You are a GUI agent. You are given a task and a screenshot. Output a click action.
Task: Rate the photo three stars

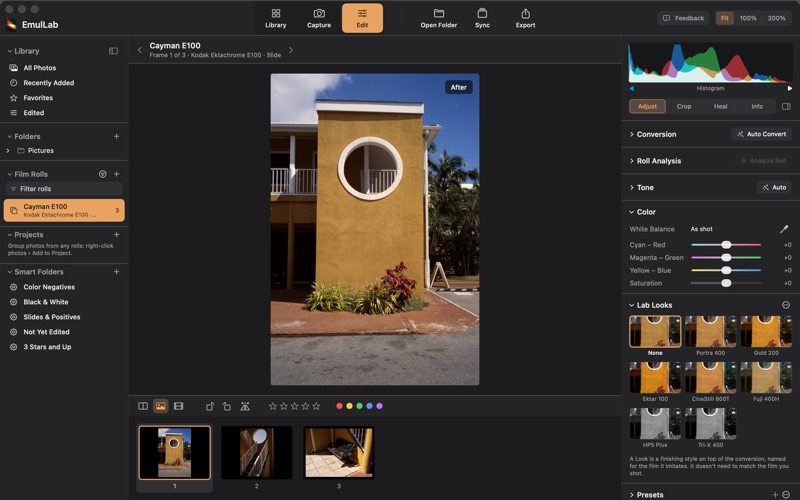(x=294, y=406)
